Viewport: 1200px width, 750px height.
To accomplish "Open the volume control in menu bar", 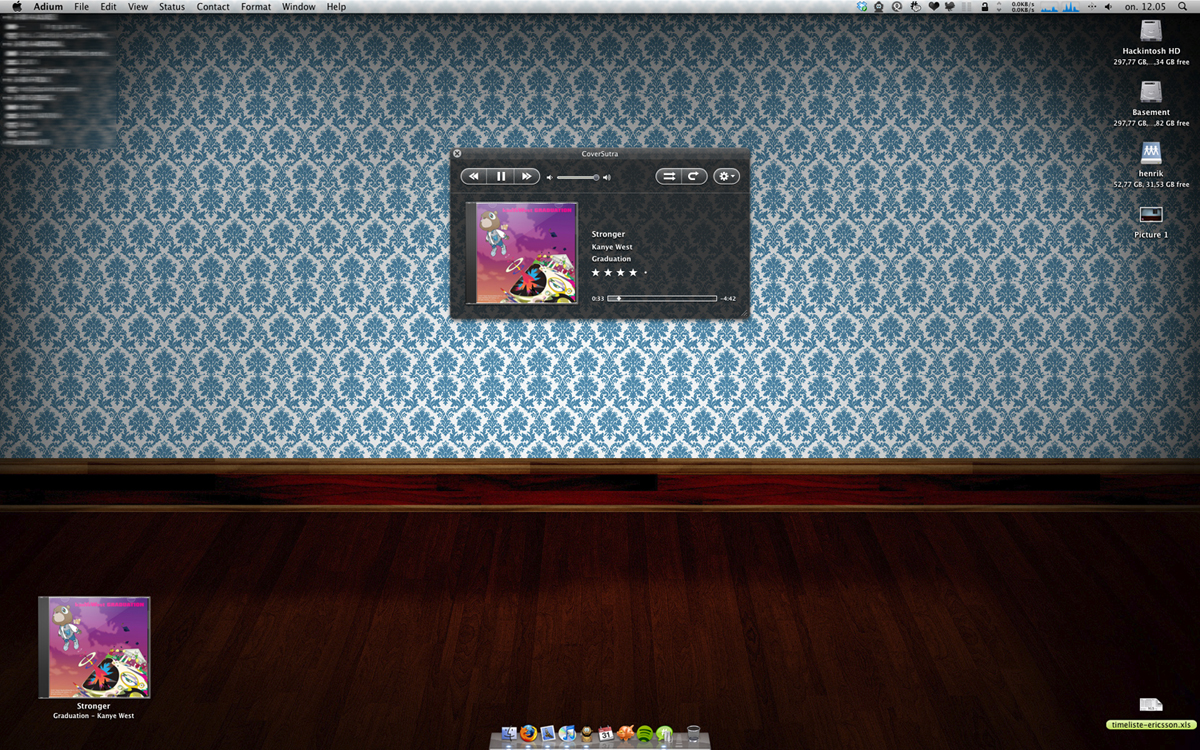I will (1108, 7).
